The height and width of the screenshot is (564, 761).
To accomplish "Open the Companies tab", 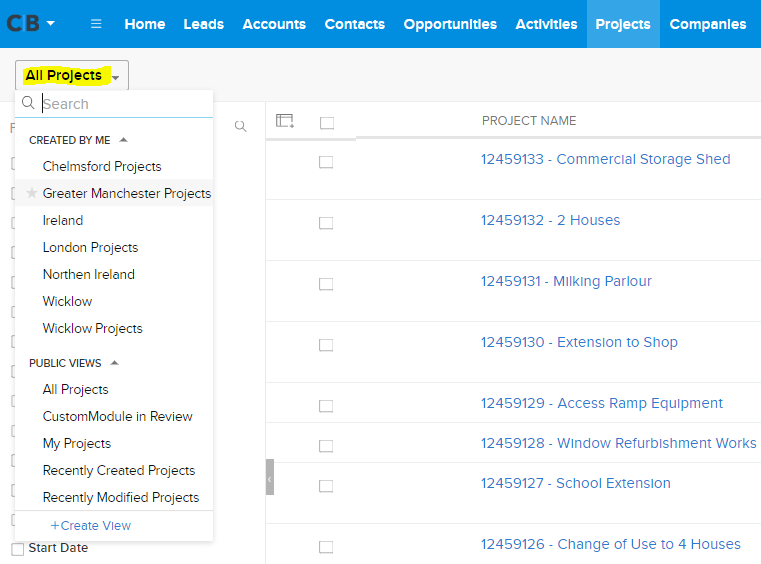I will 708,24.
